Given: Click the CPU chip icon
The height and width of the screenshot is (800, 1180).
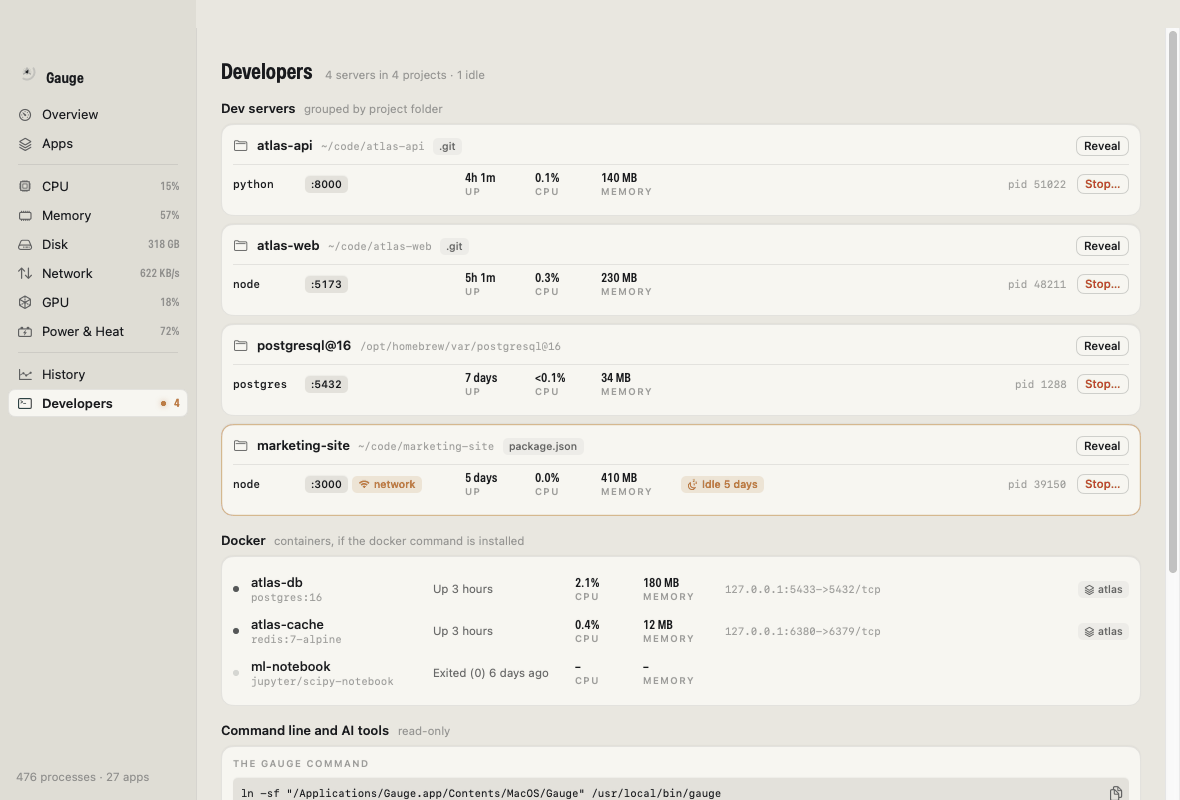Looking at the screenshot, I should pos(25,186).
